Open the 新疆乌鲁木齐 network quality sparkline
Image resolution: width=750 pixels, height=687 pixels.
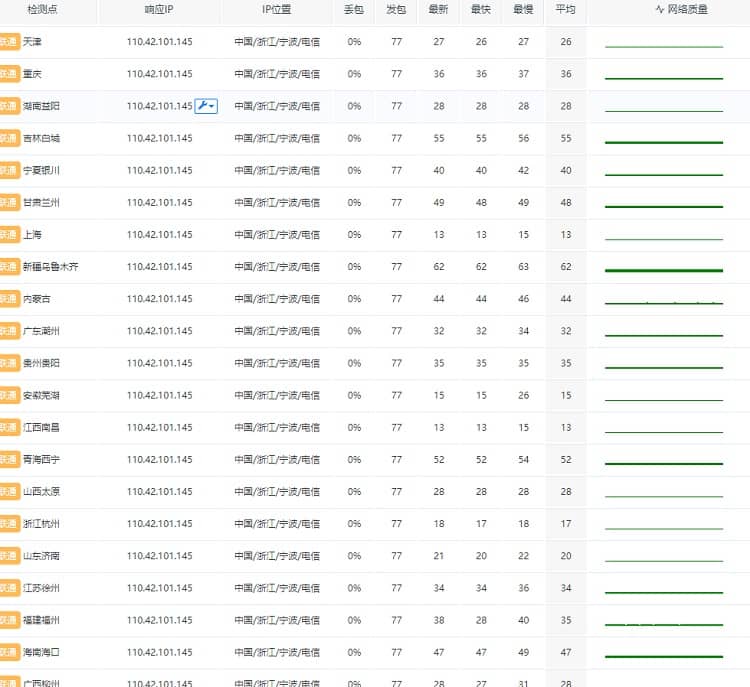(664, 270)
